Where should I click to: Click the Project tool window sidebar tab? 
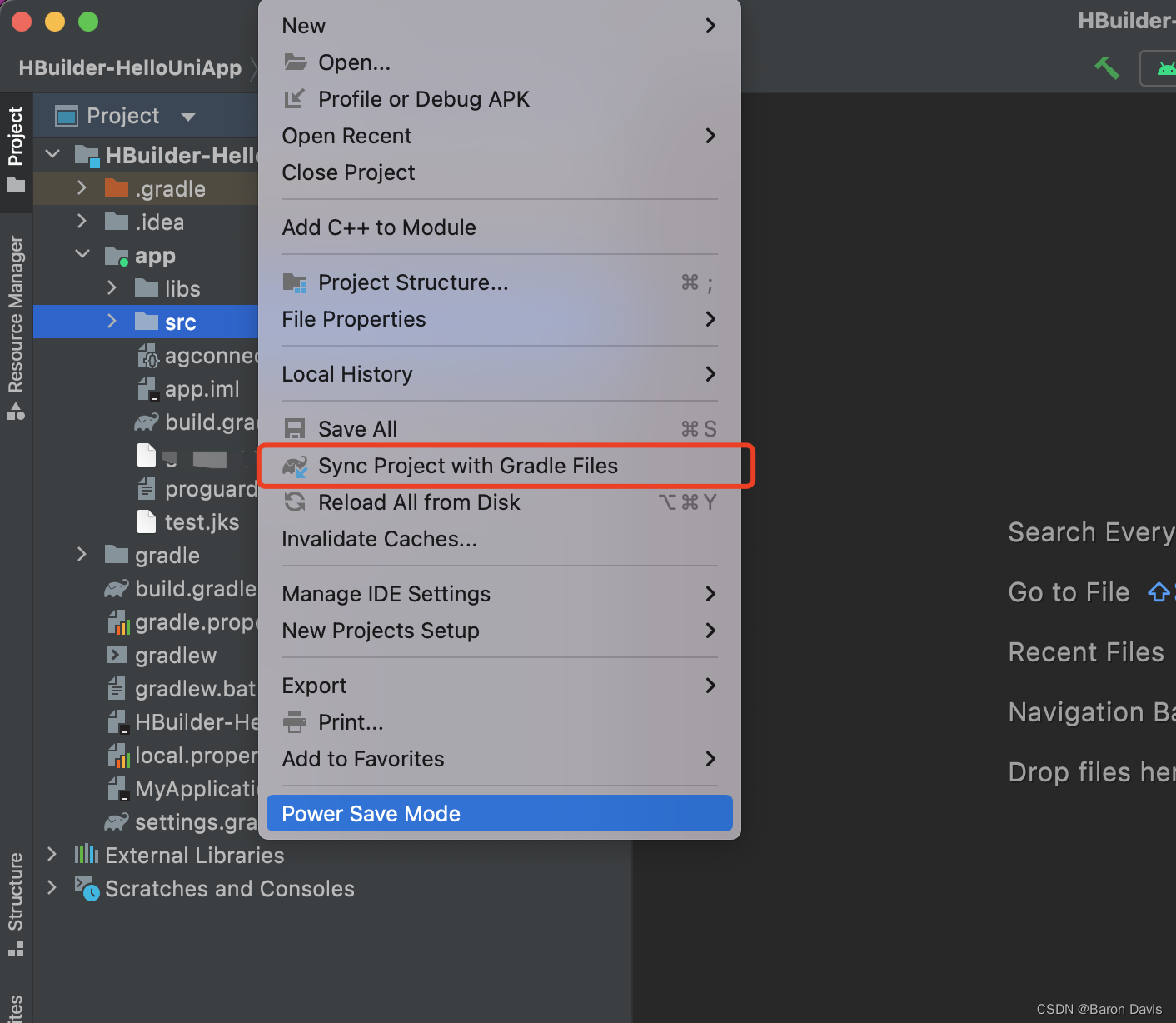coord(16,150)
